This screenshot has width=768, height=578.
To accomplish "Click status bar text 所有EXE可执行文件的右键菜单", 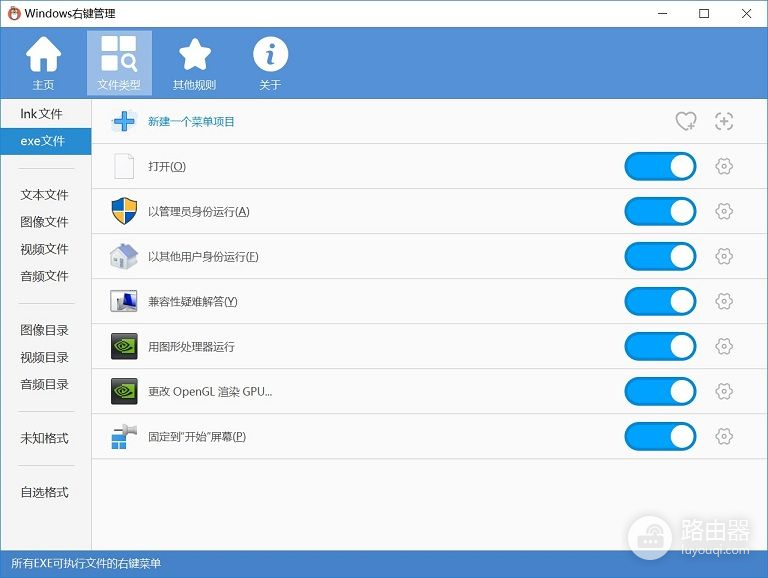I will pyautogui.click(x=86, y=563).
